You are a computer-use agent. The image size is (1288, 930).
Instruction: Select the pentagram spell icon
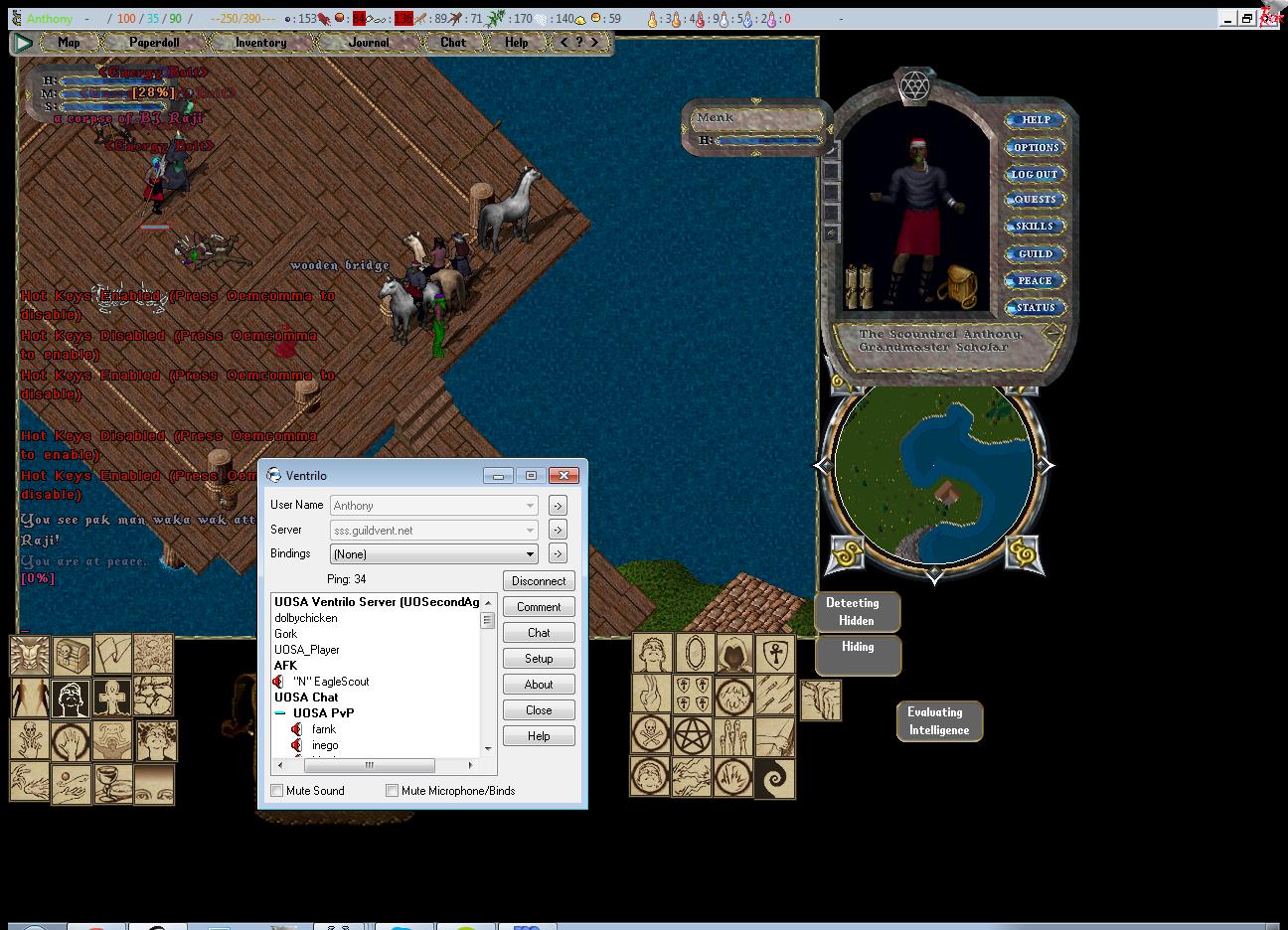click(694, 735)
